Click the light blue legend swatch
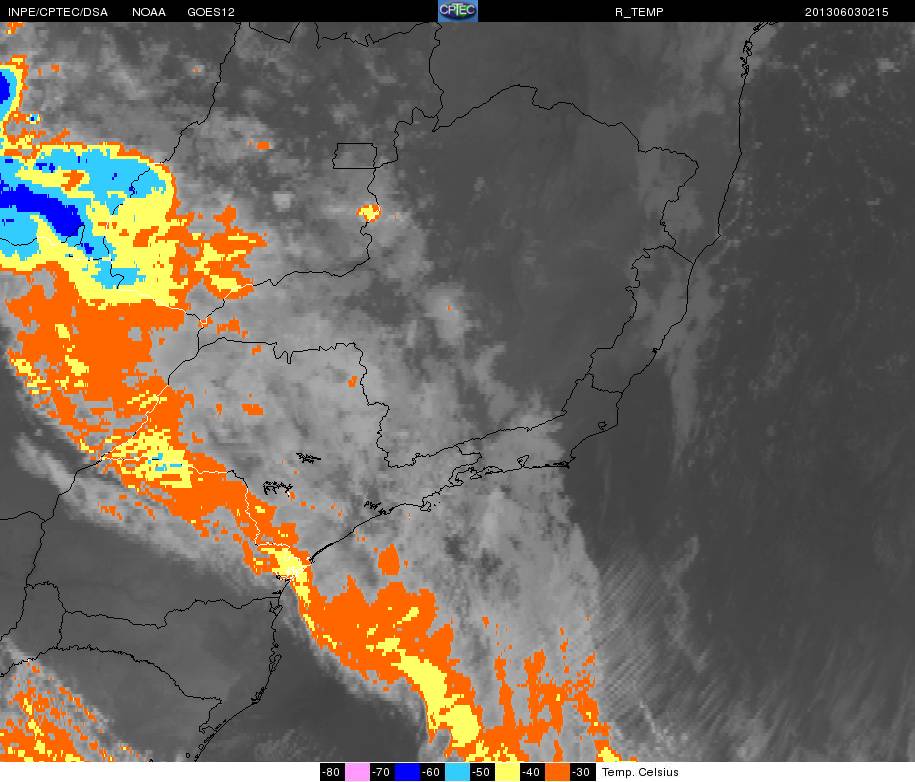 (x=457, y=772)
